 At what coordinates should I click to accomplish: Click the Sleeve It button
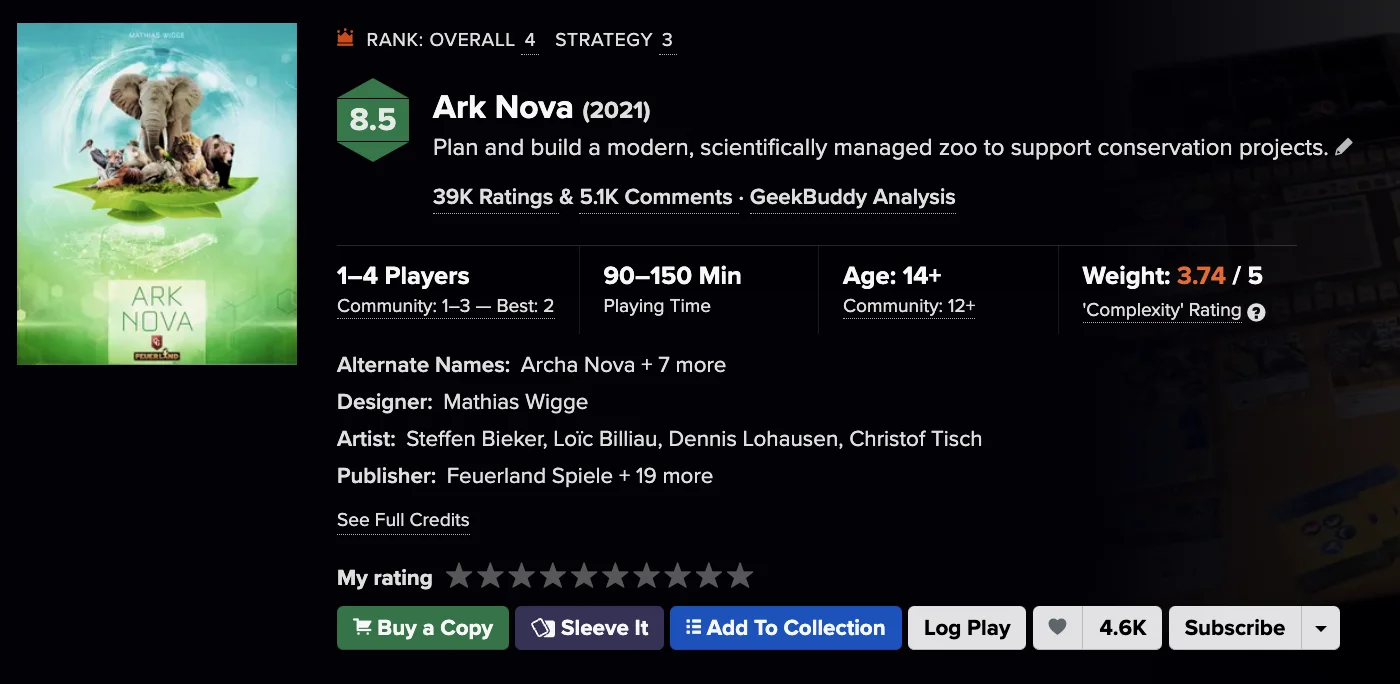pos(589,628)
